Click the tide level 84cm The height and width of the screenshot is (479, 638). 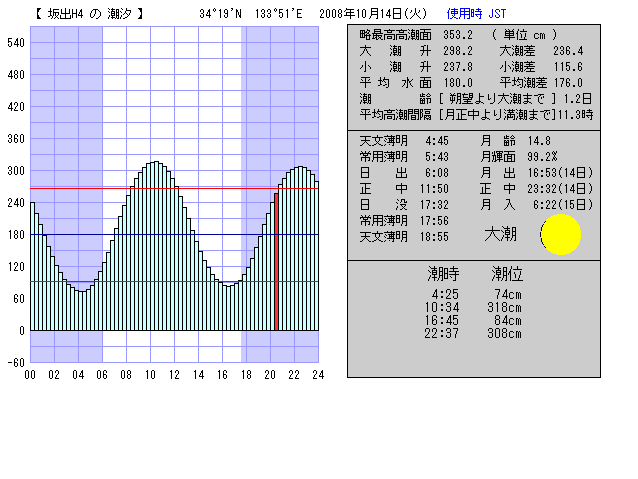click(508, 320)
